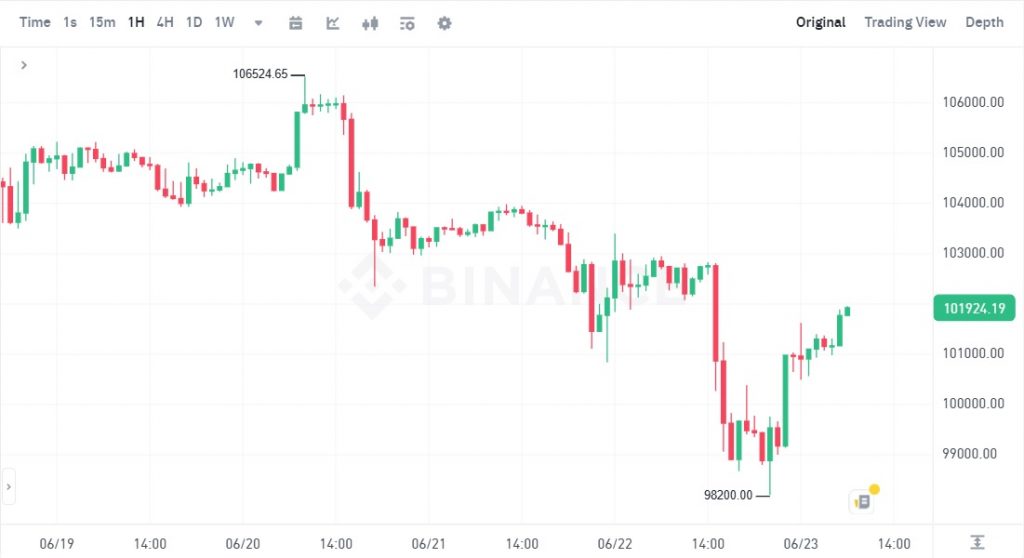Select the 1s time interval

tap(70, 22)
